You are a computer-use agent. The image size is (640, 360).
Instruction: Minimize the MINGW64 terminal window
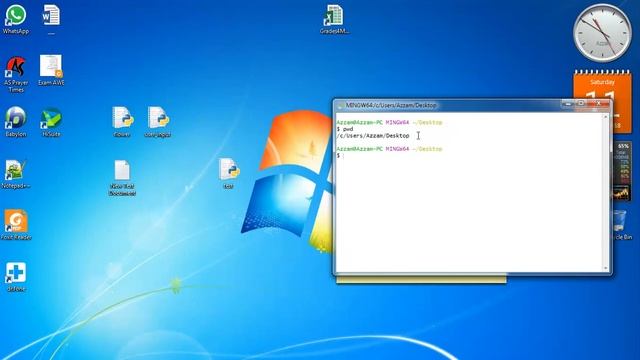567,104
